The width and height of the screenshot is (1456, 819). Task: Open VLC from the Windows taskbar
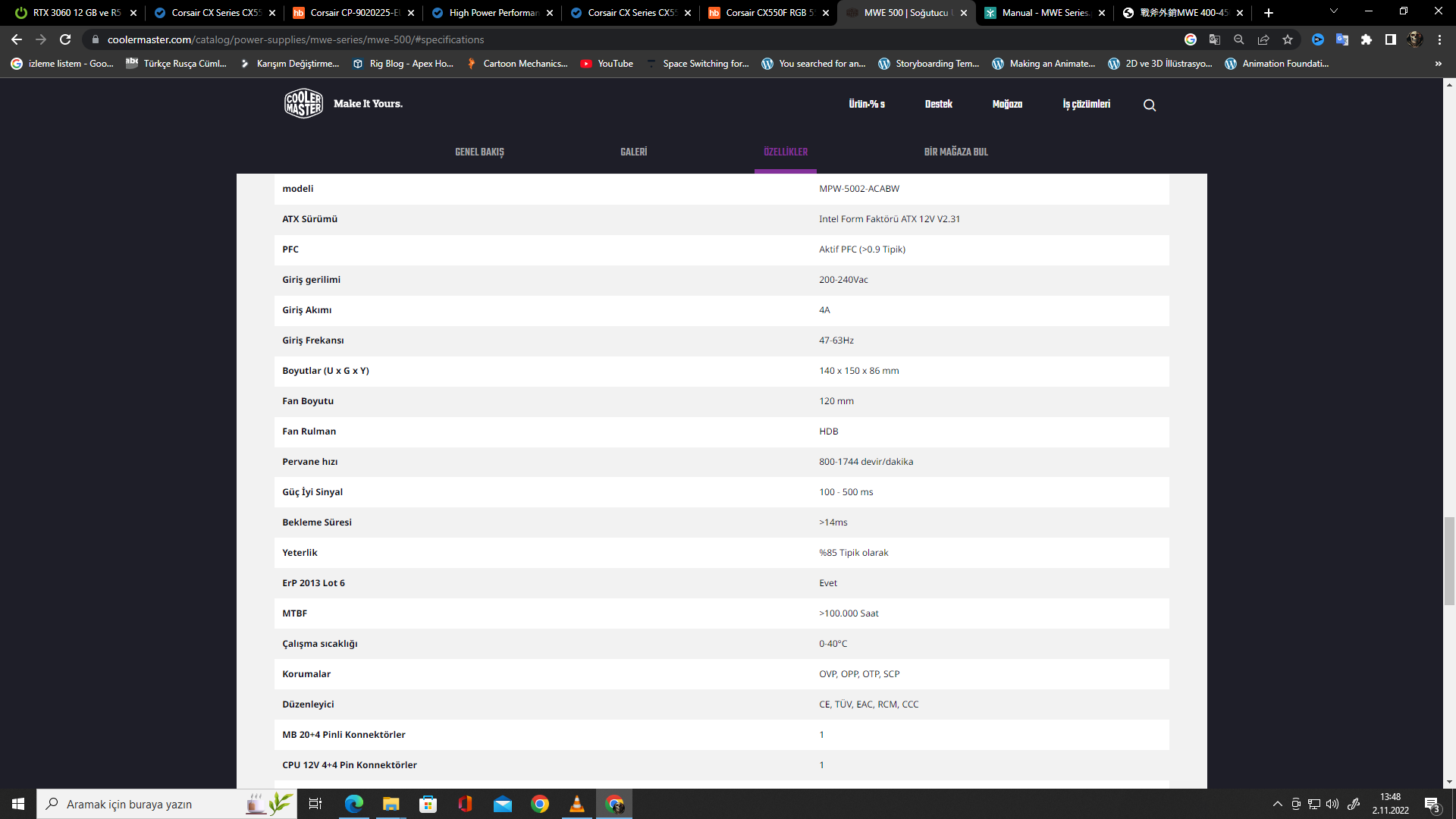tap(577, 804)
